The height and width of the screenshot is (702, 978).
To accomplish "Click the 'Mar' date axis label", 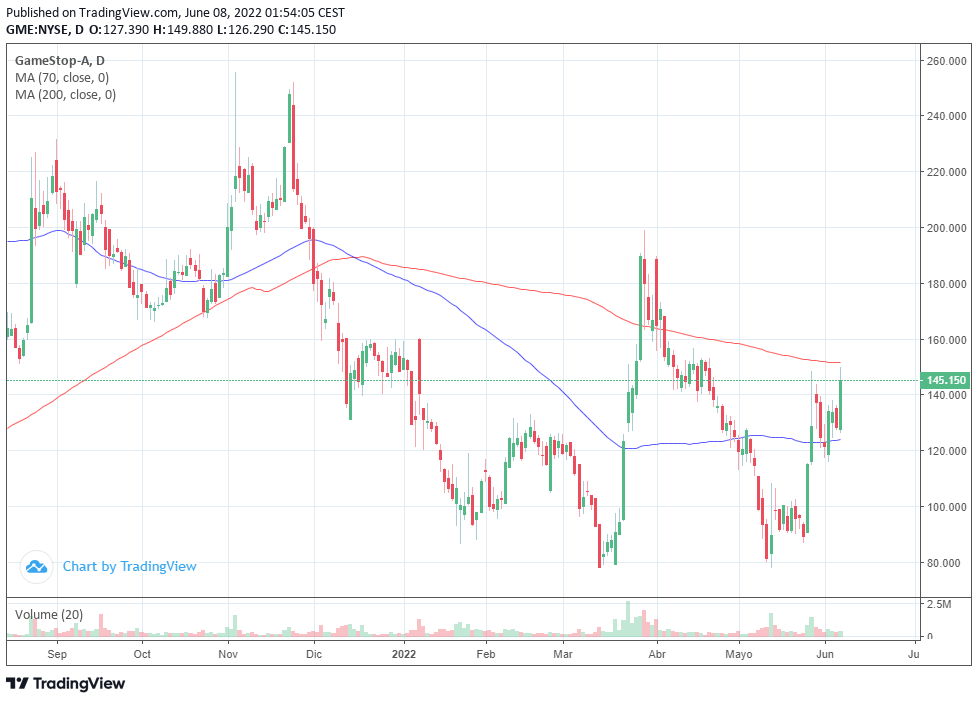I will (563, 654).
